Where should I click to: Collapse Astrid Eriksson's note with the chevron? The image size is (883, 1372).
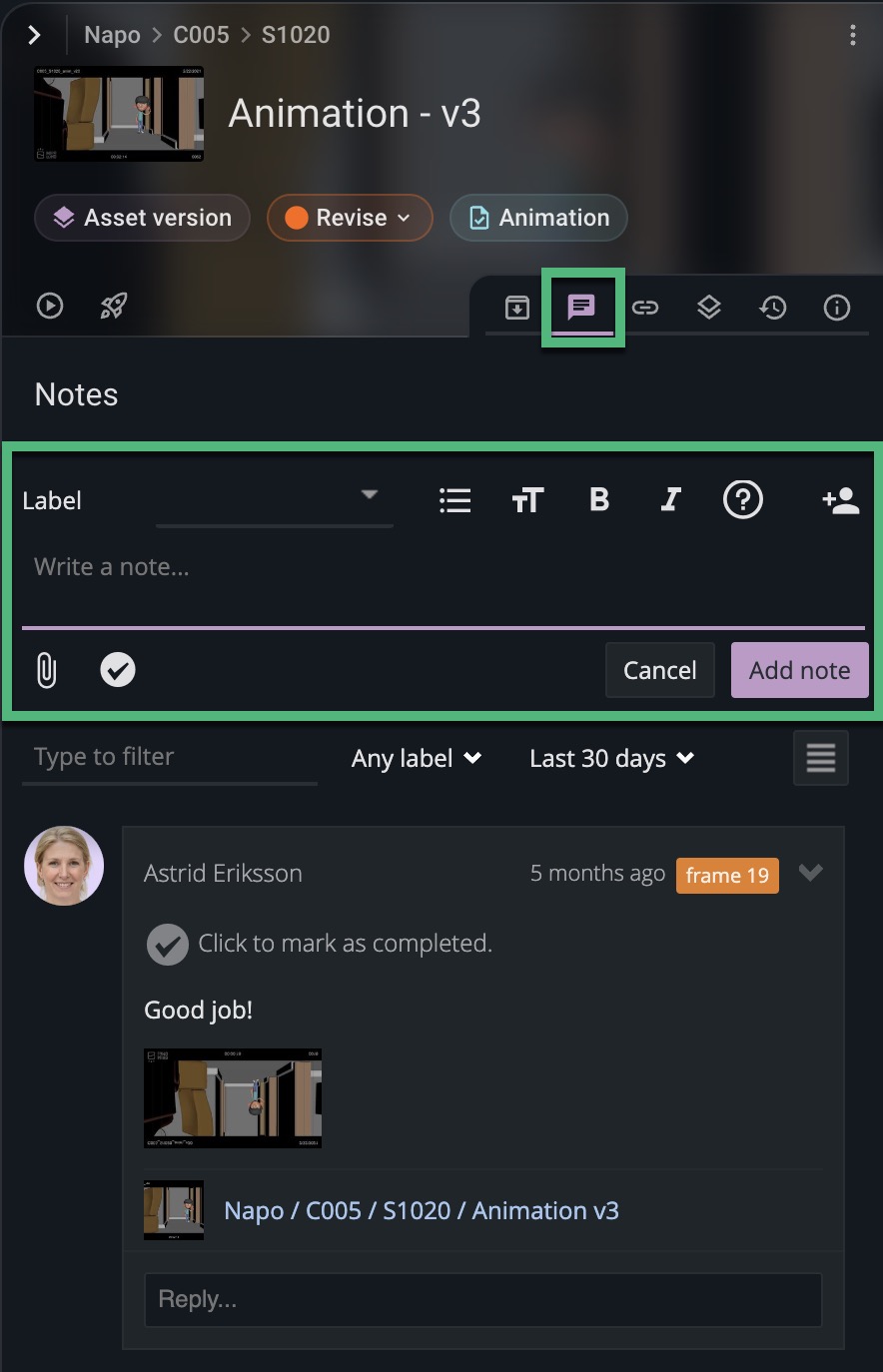[810, 873]
